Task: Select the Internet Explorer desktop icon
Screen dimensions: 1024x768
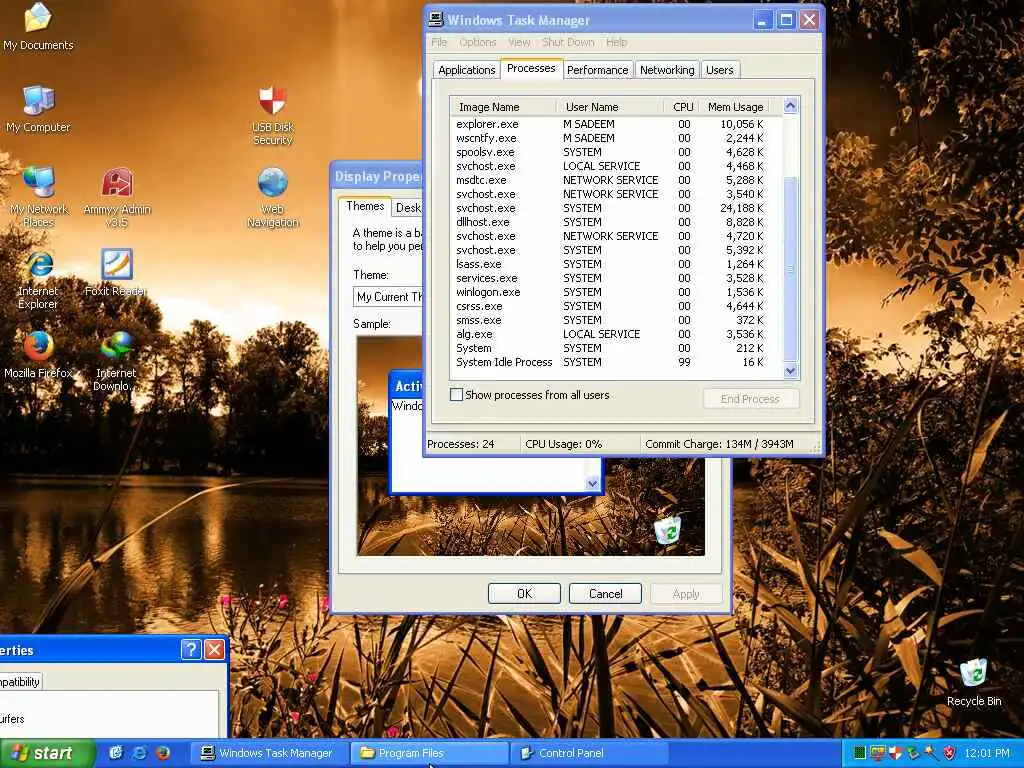Action: pyautogui.click(x=39, y=280)
